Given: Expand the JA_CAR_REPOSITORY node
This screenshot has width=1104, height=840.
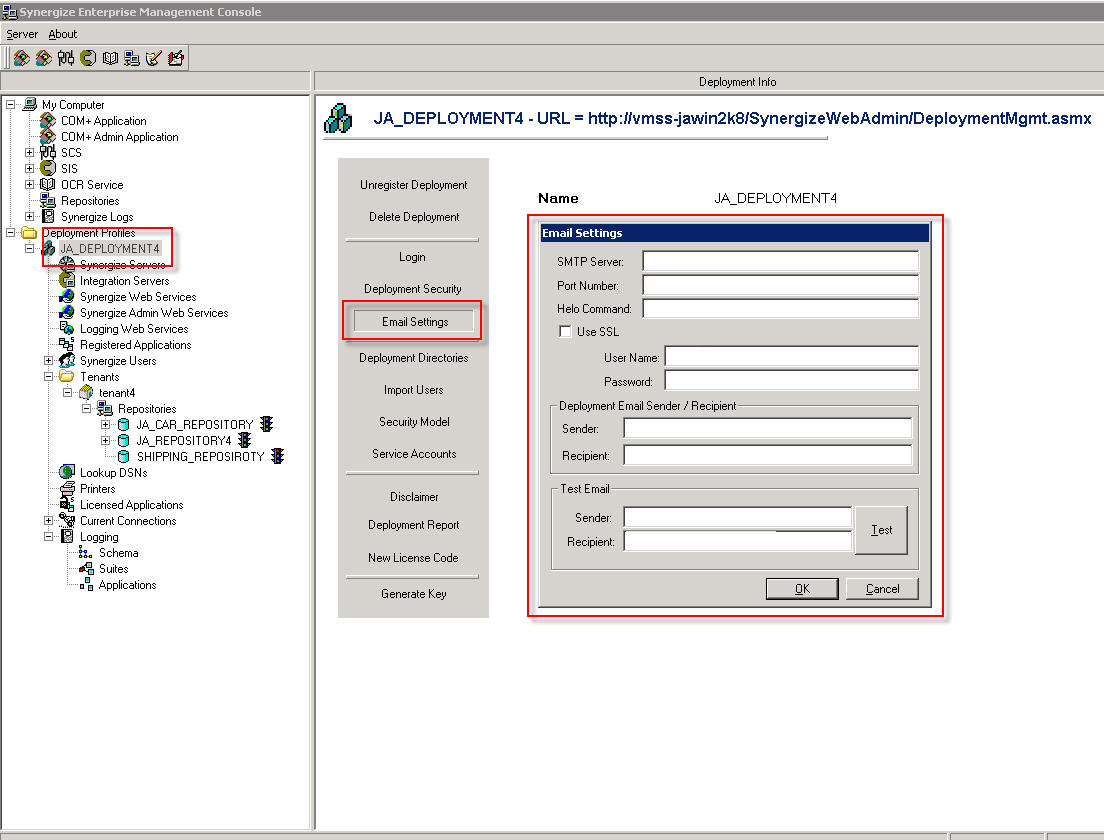Looking at the screenshot, I should pos(105,425).
